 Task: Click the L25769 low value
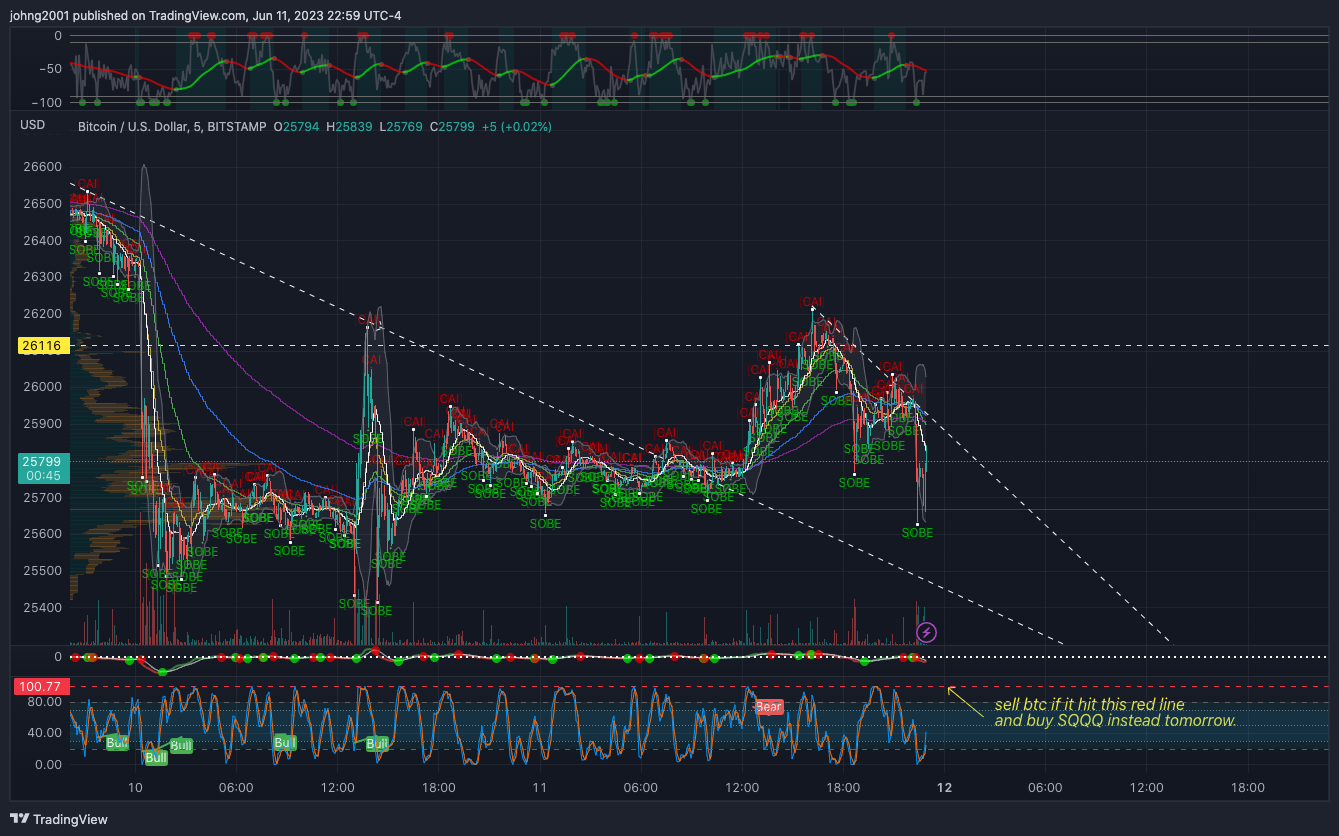(x=403, y=127)
